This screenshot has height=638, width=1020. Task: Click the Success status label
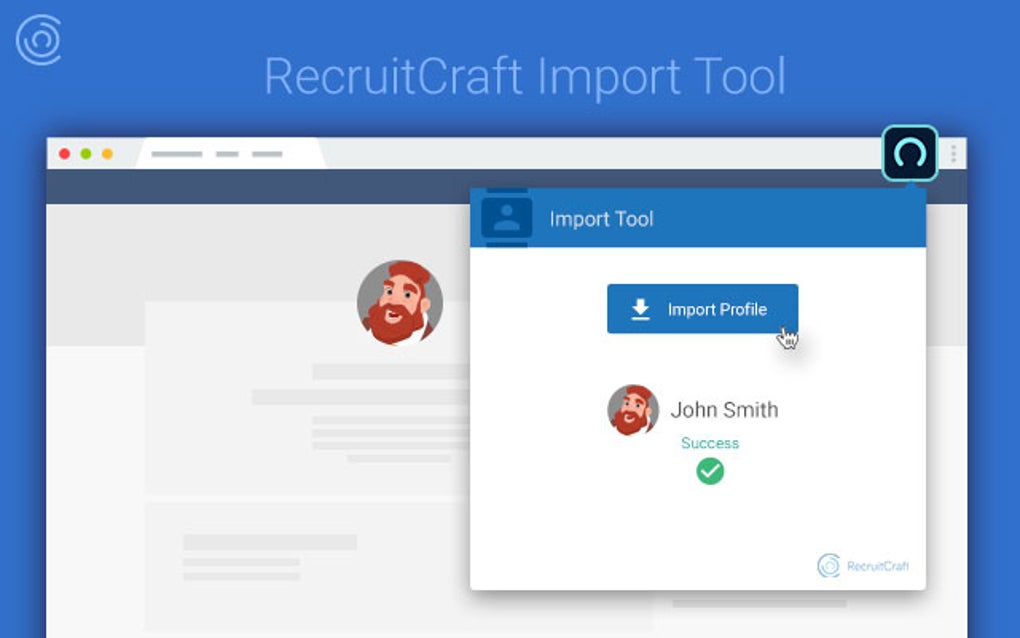[x=710, y=443]
